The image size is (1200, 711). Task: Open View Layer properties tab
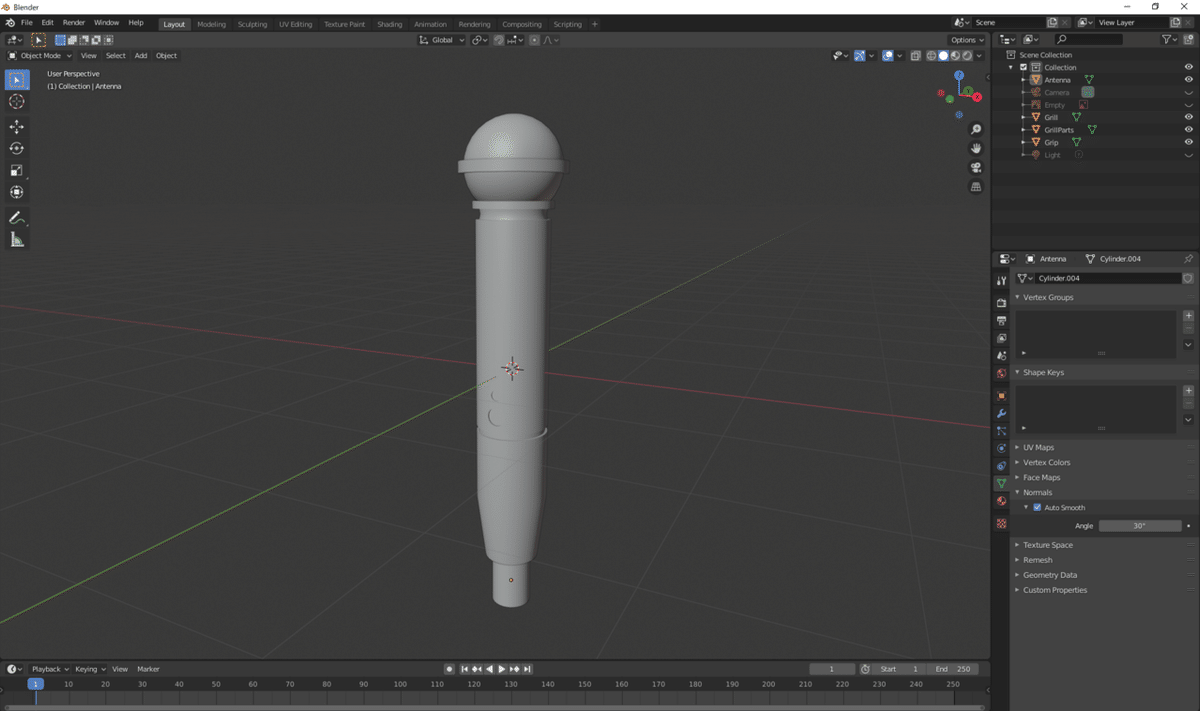(1001, 338)
